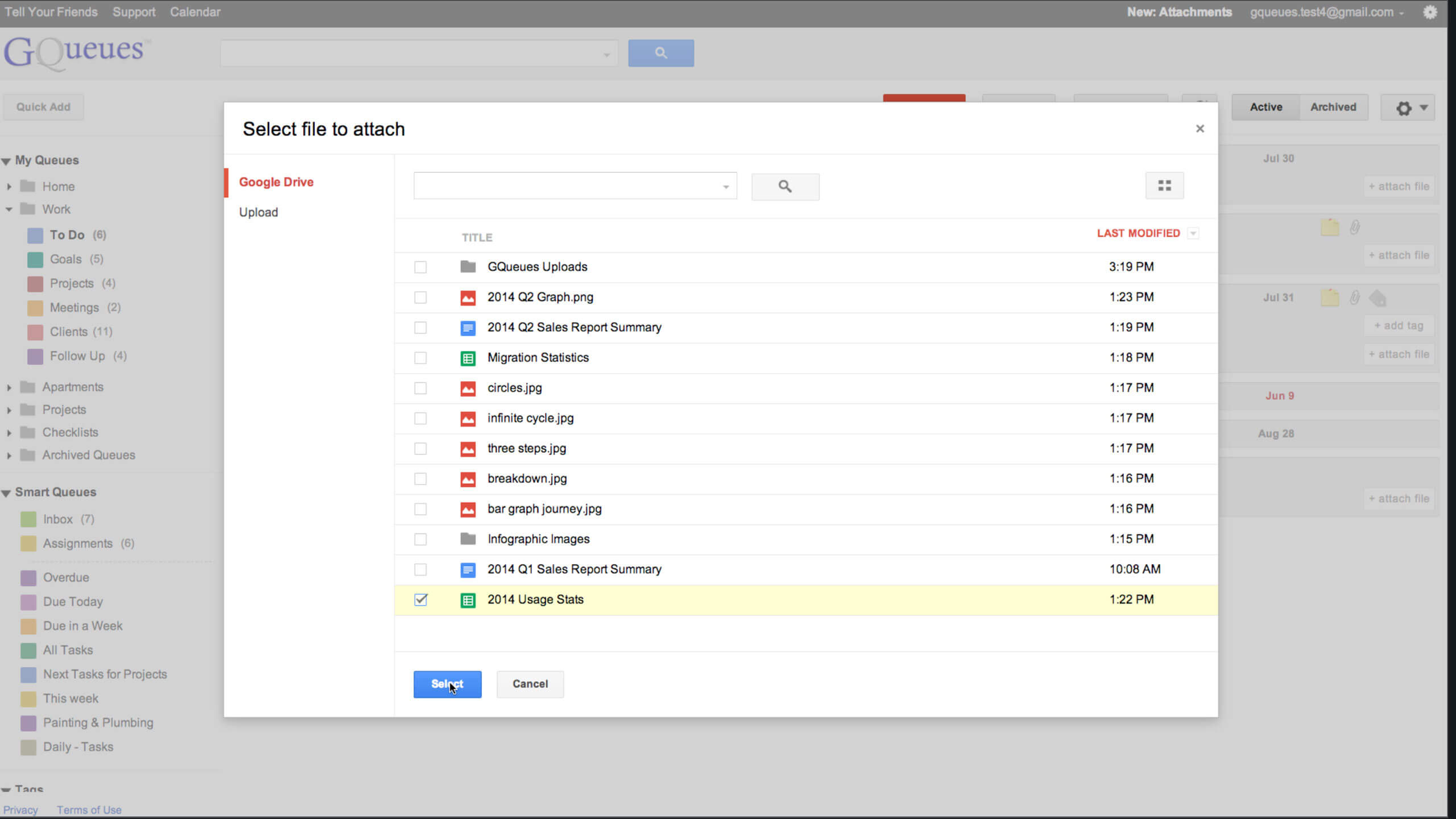Click the Home folder icon in sidebar
The width and height of the screenshot is (1456, 819).
tap(28, 186)
